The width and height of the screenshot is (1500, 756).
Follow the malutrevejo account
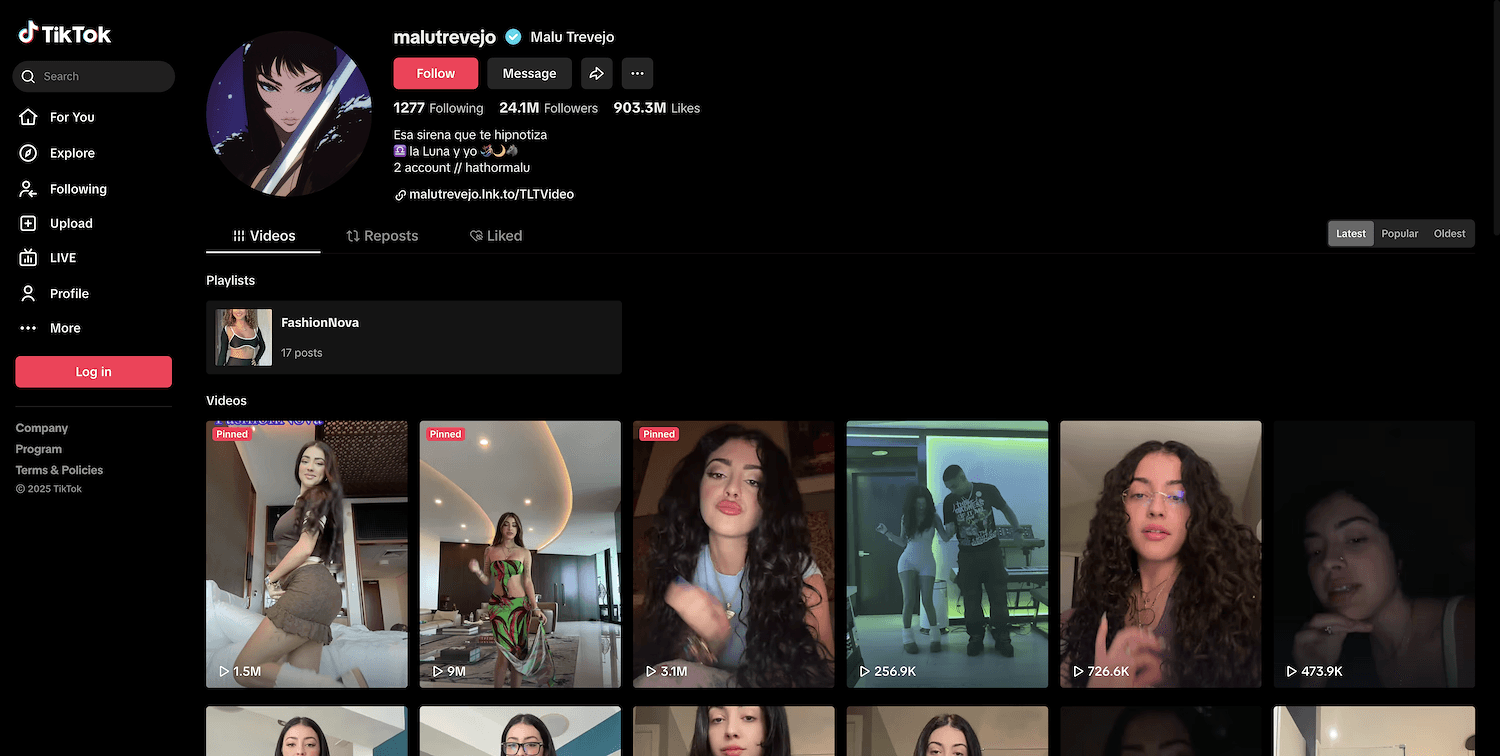coord(435,73)
